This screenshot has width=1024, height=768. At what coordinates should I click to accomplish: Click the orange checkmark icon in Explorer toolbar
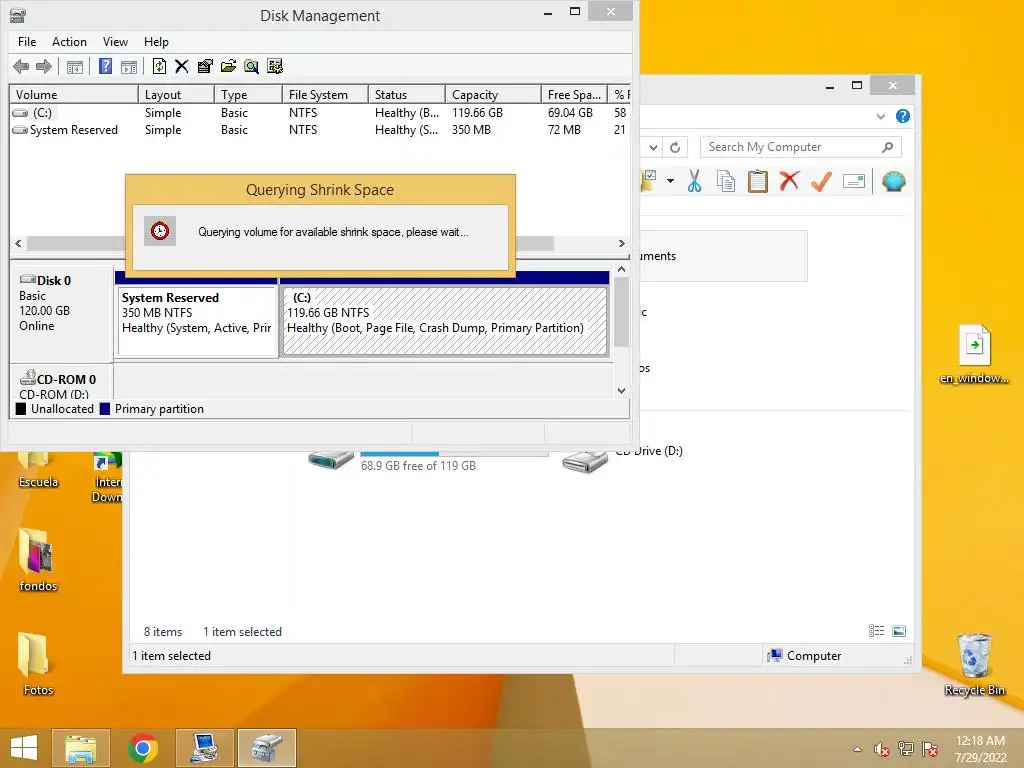821,181
